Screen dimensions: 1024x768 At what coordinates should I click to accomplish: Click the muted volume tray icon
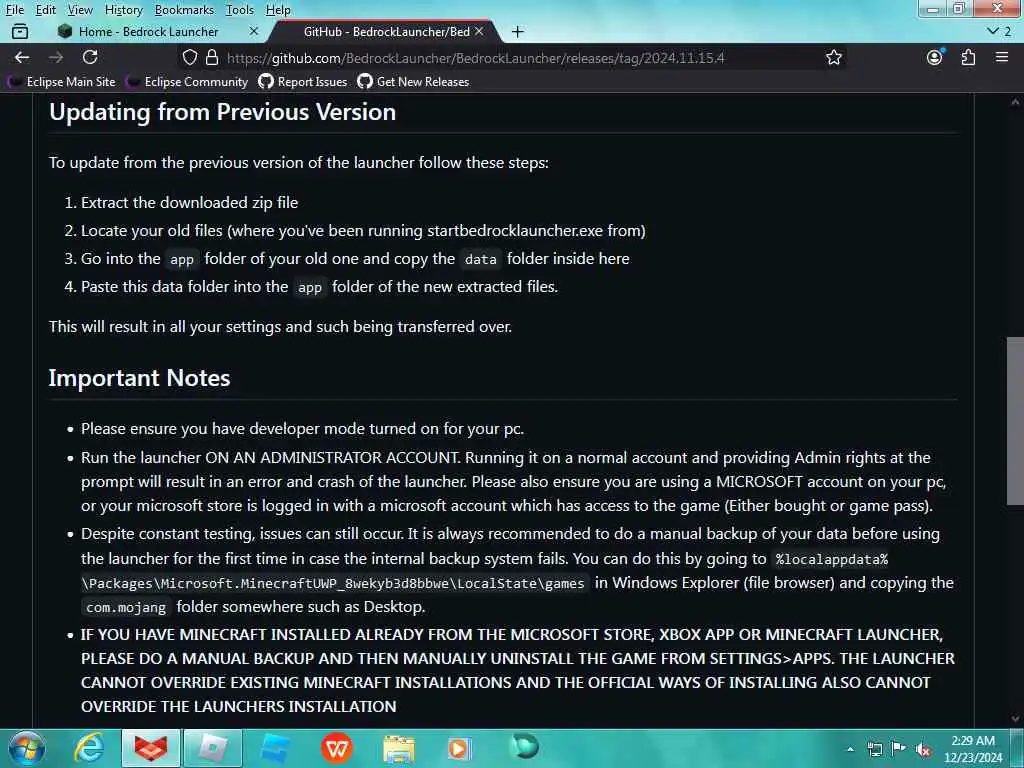tap(923, 750)
